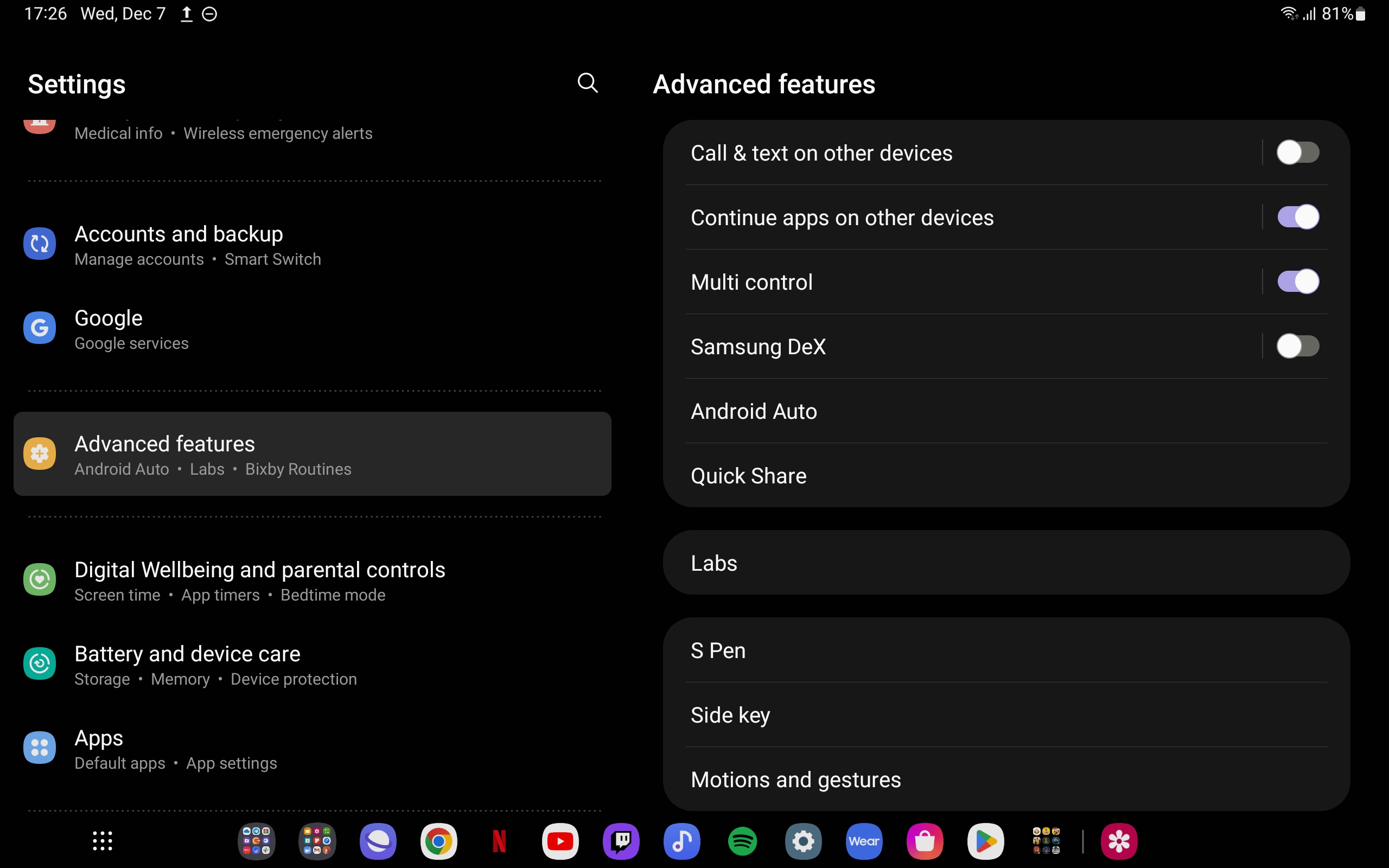Open the app drawer grid icon

pos(103,841)
